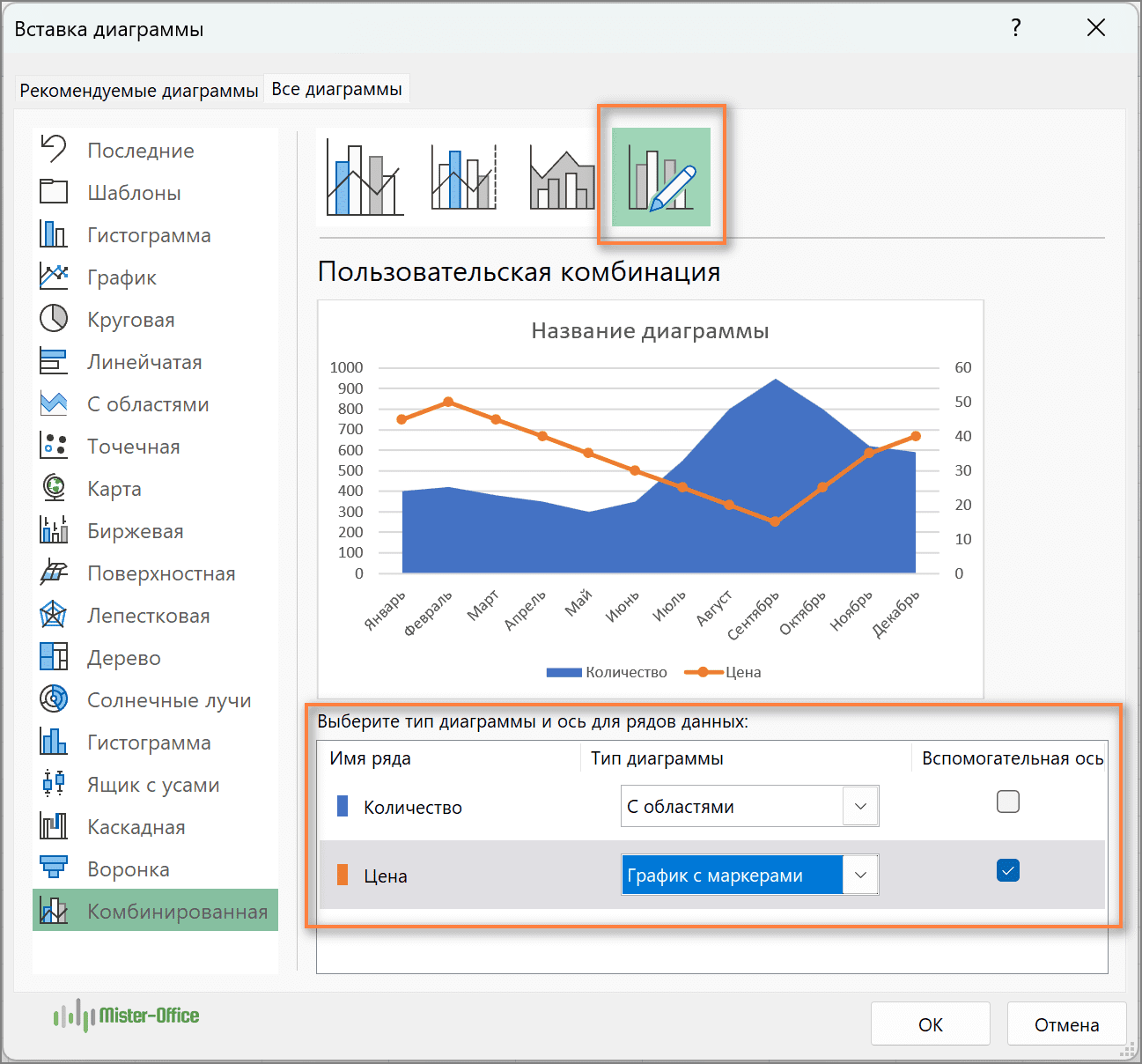1142x1064 pixels.
Task: Select the custom combination chart icon
Action: coord(661,177)
